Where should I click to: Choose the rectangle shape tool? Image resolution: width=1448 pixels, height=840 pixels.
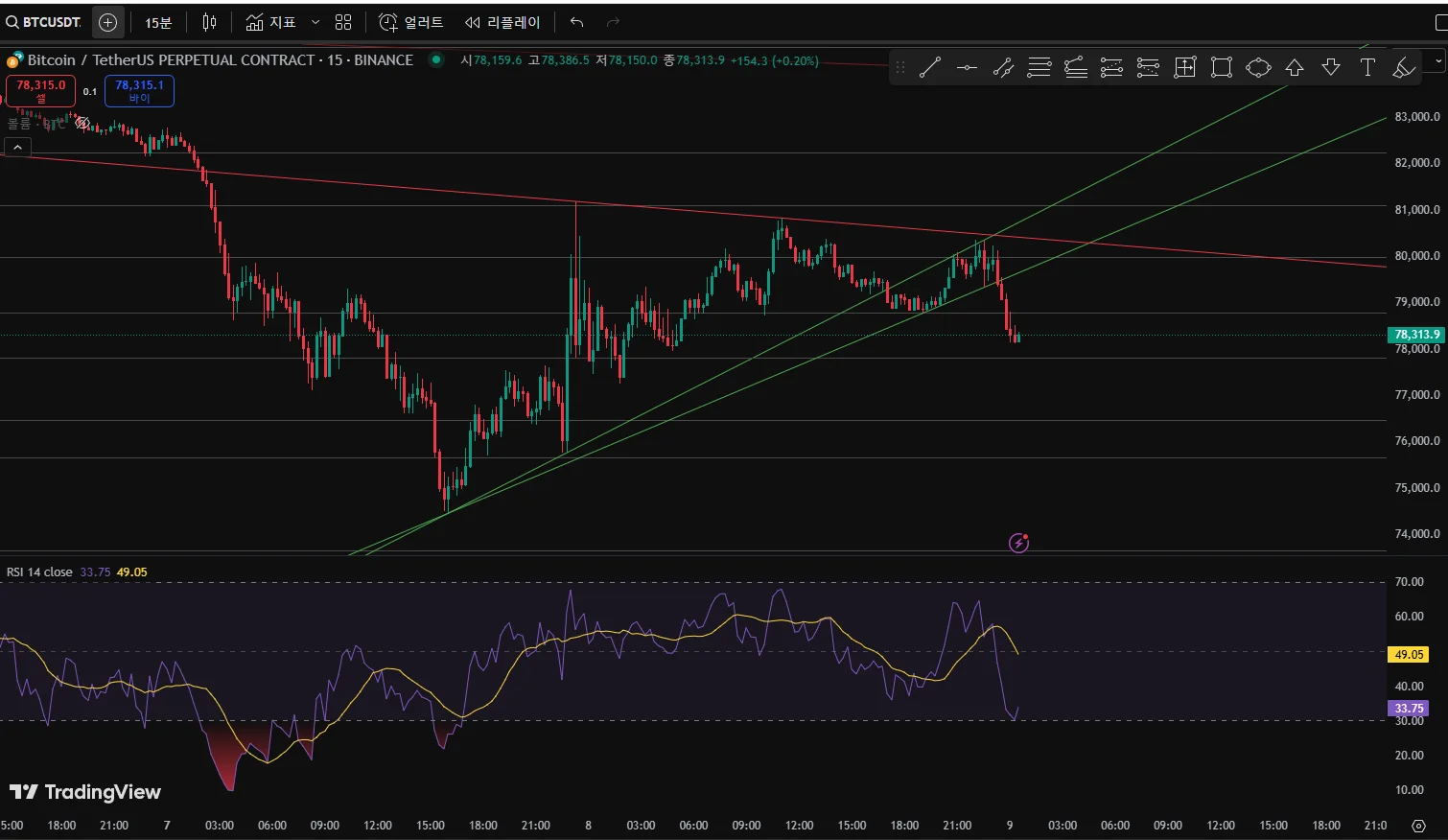pyautogui.click(x=1221, y=67)
